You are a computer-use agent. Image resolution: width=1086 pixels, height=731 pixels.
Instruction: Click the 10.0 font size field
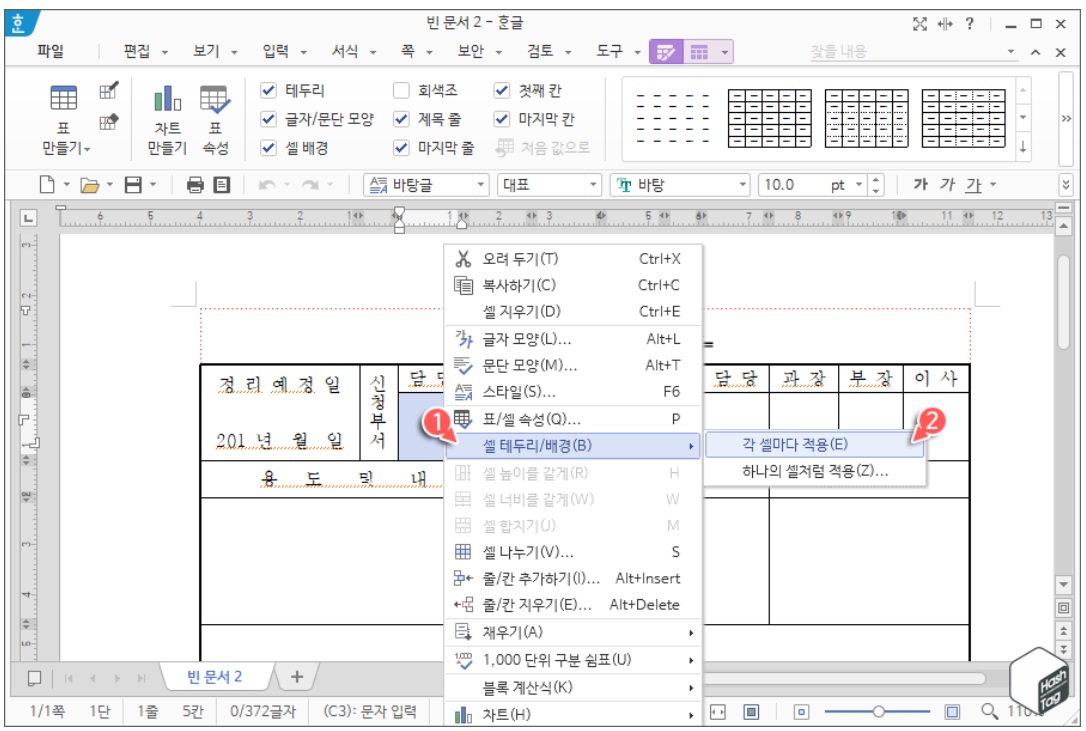point(793,185)
